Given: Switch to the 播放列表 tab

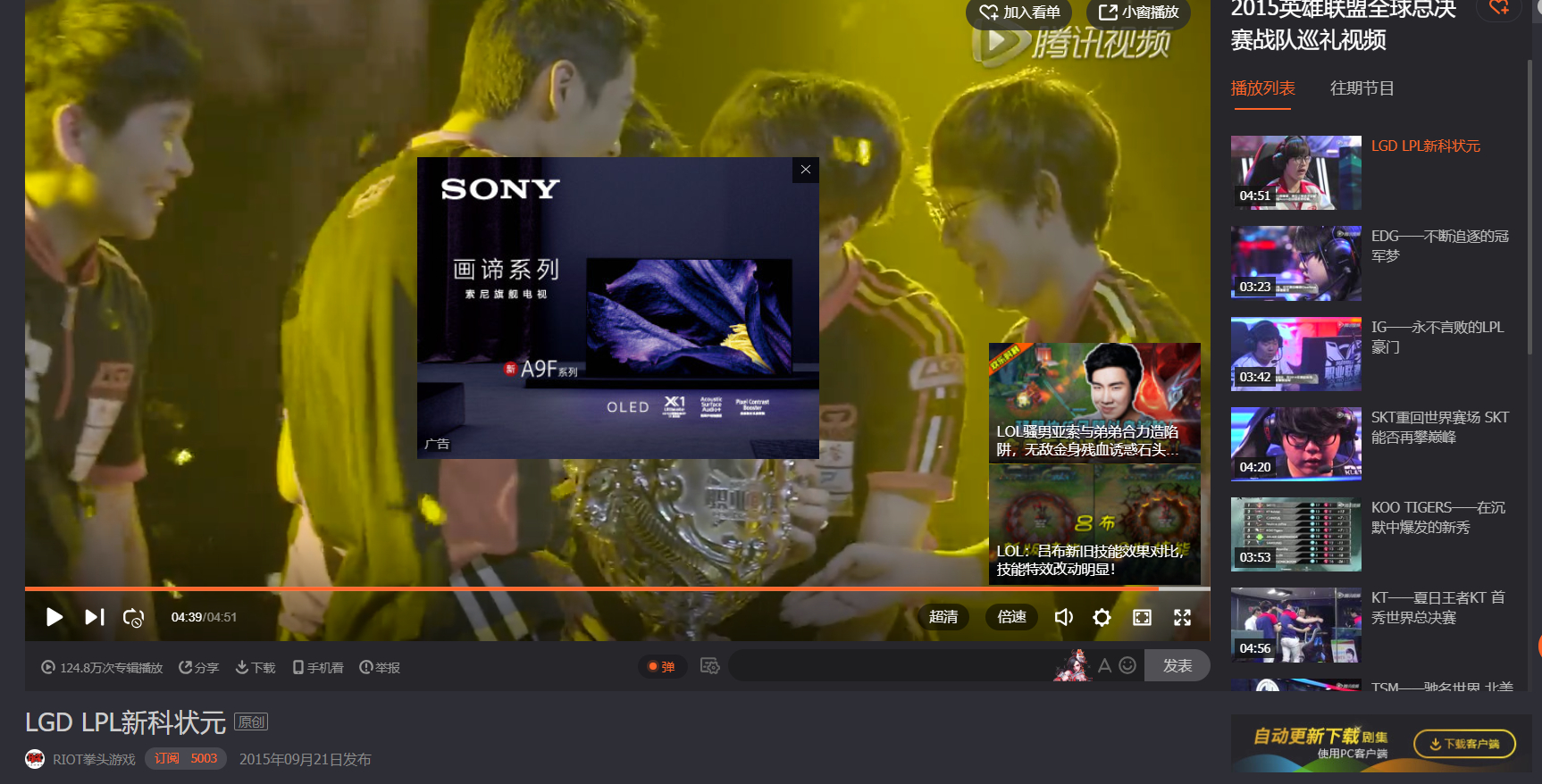Looking at the screenshot, I should click(1262, 88).
